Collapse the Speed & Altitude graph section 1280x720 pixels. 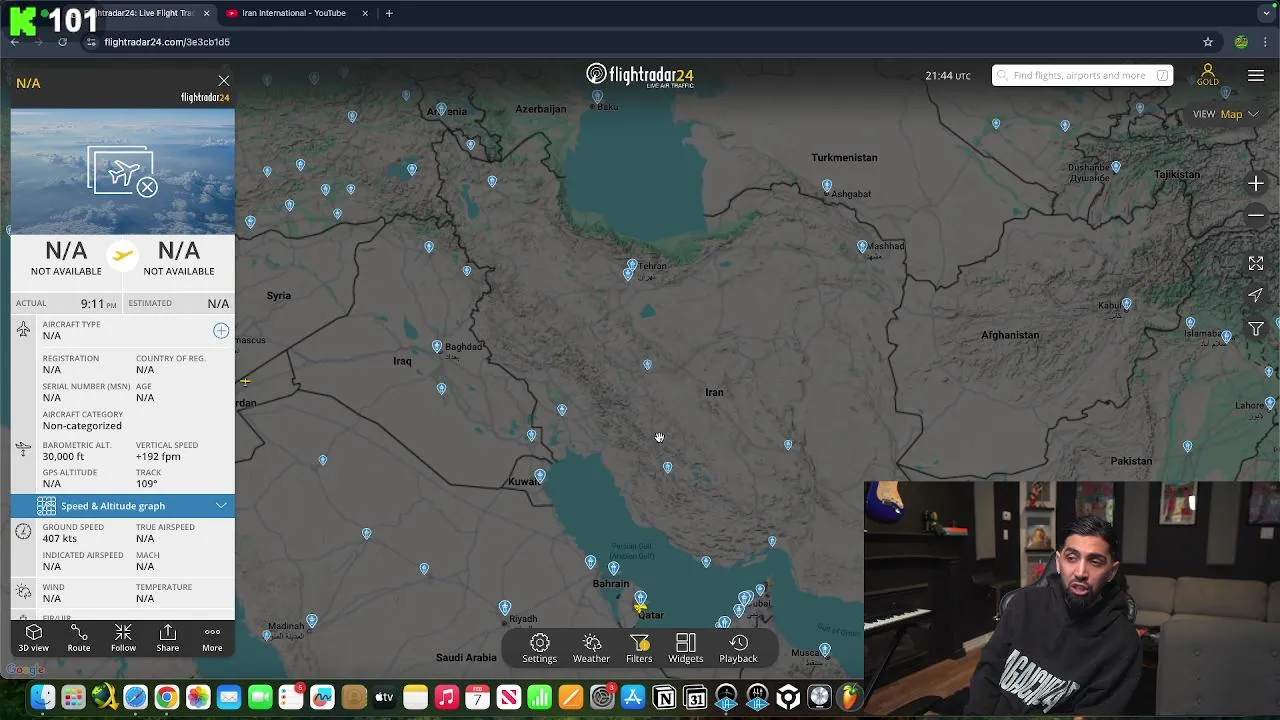click(123, 506)
